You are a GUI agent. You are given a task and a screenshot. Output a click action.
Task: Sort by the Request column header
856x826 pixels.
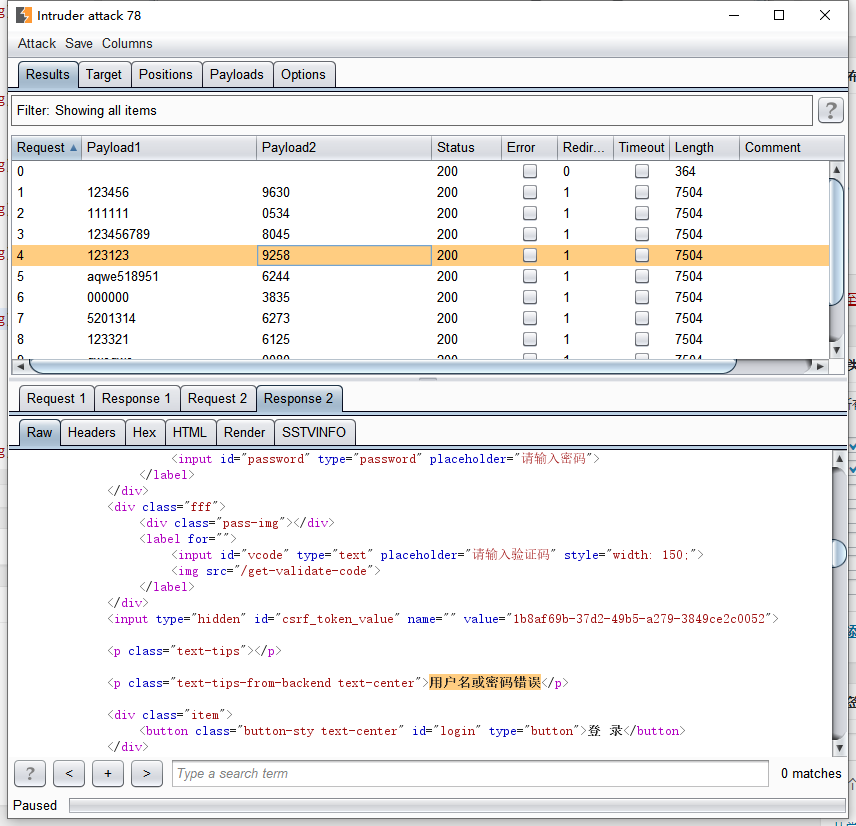(46, 147)
